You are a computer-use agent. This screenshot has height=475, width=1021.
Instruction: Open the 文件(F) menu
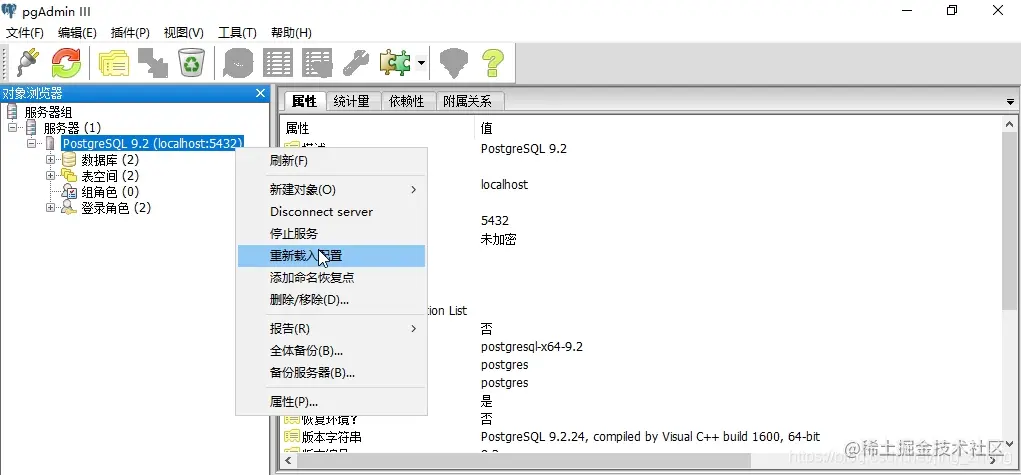click(25, 33)
